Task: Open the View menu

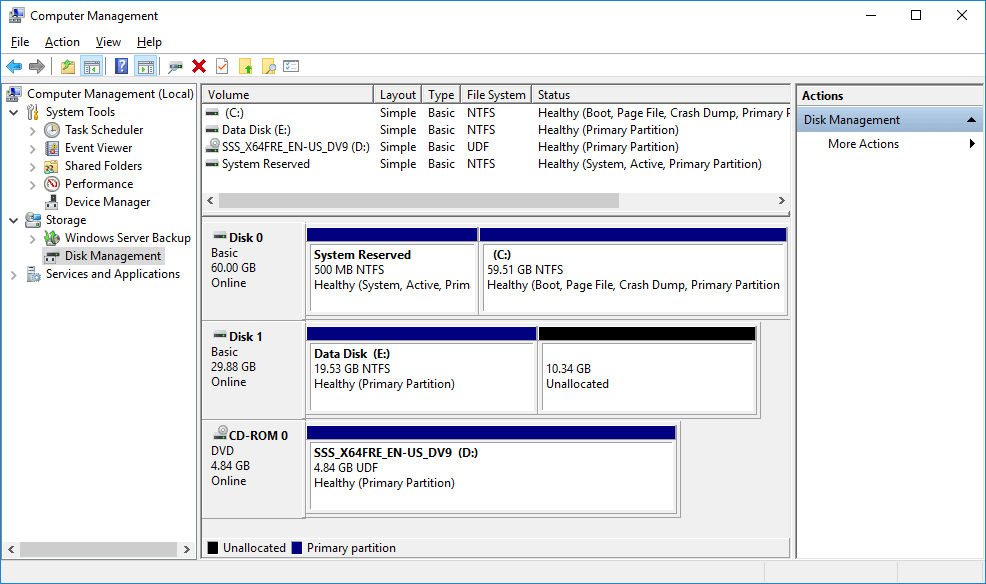Action: coord(108,42)
